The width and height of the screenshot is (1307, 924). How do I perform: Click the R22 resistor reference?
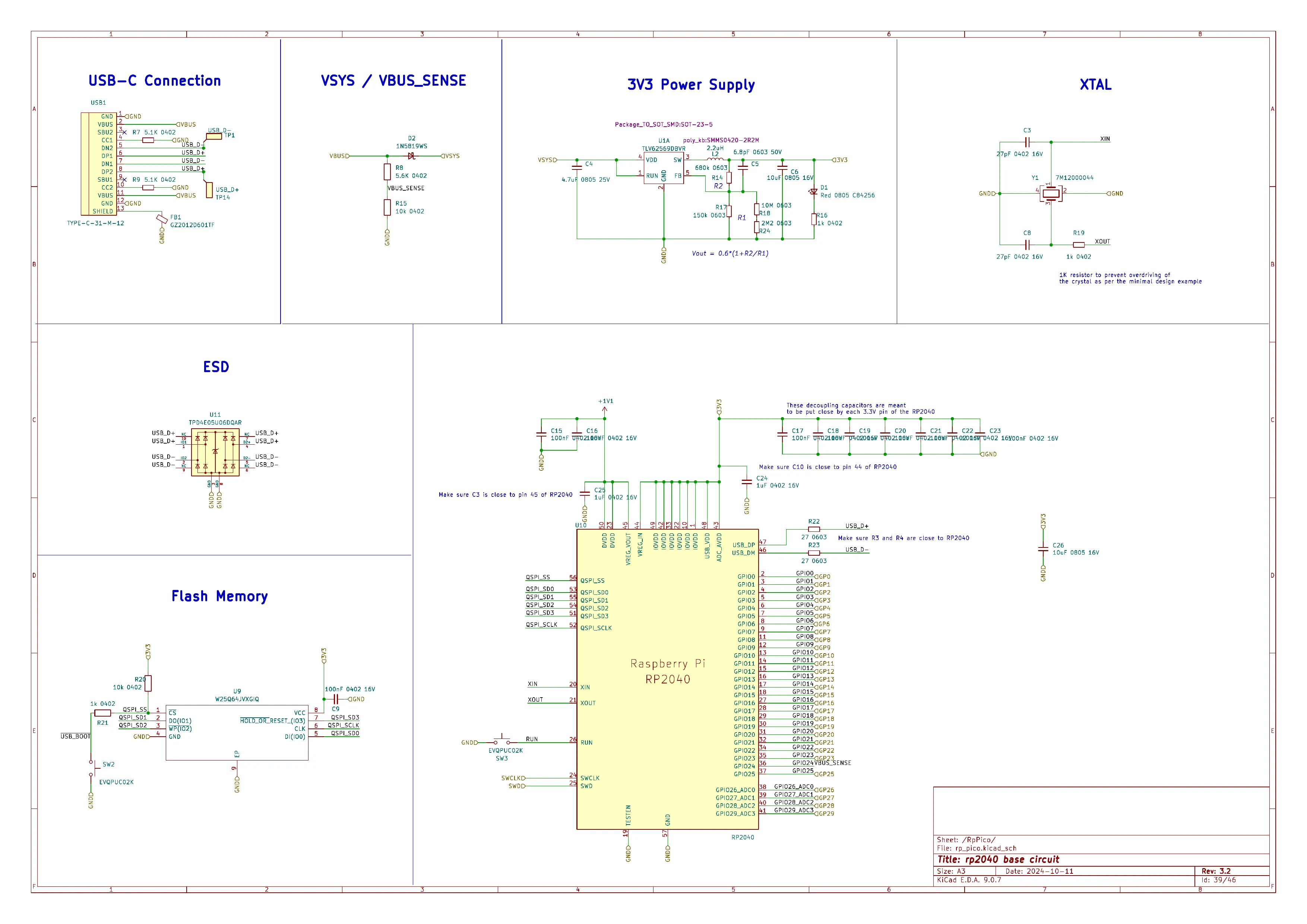click(x=814, y=522)
